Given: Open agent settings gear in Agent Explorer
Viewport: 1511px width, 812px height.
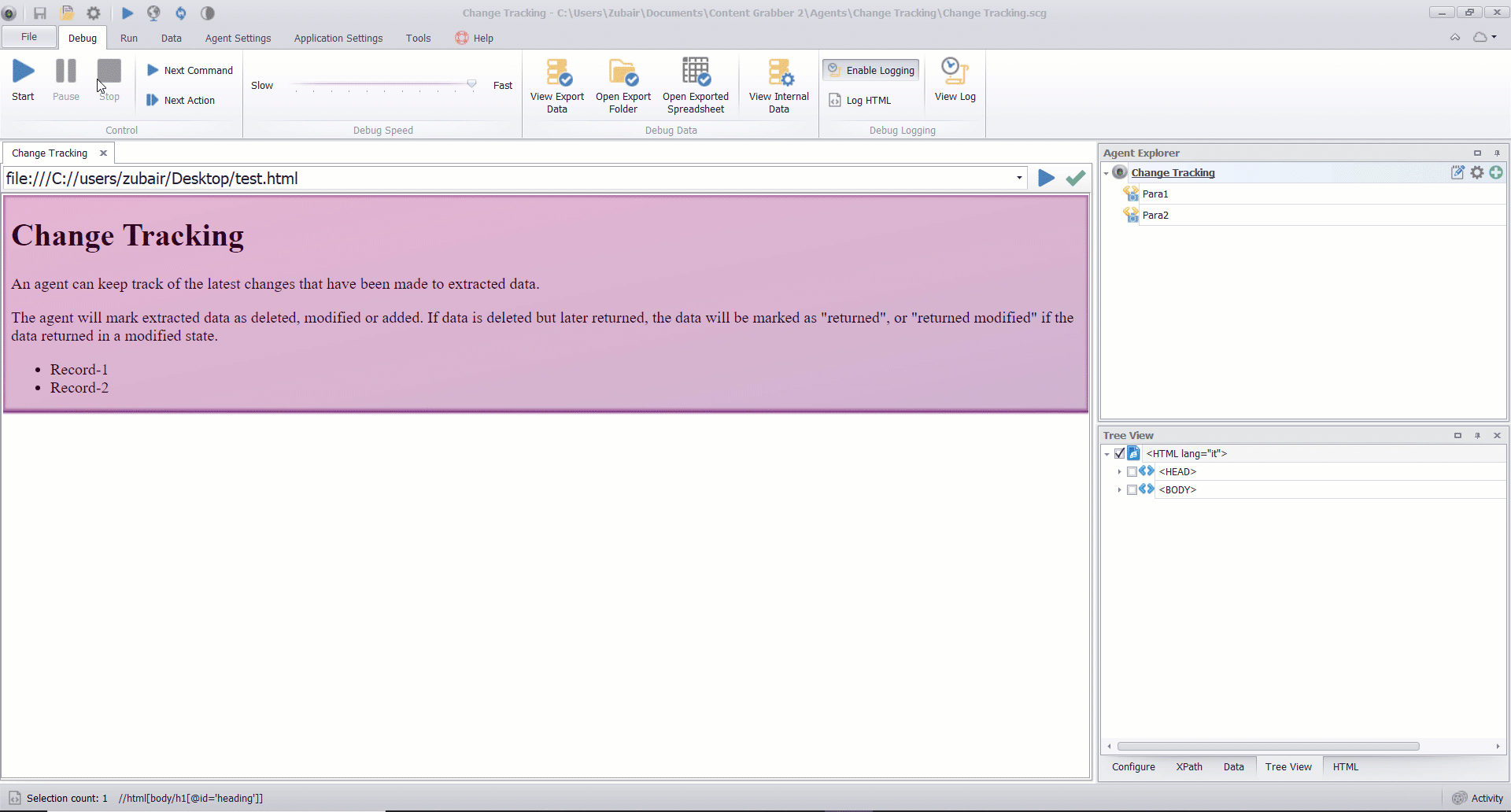Looking at the screenshot, I should [x=1477, y=172].
